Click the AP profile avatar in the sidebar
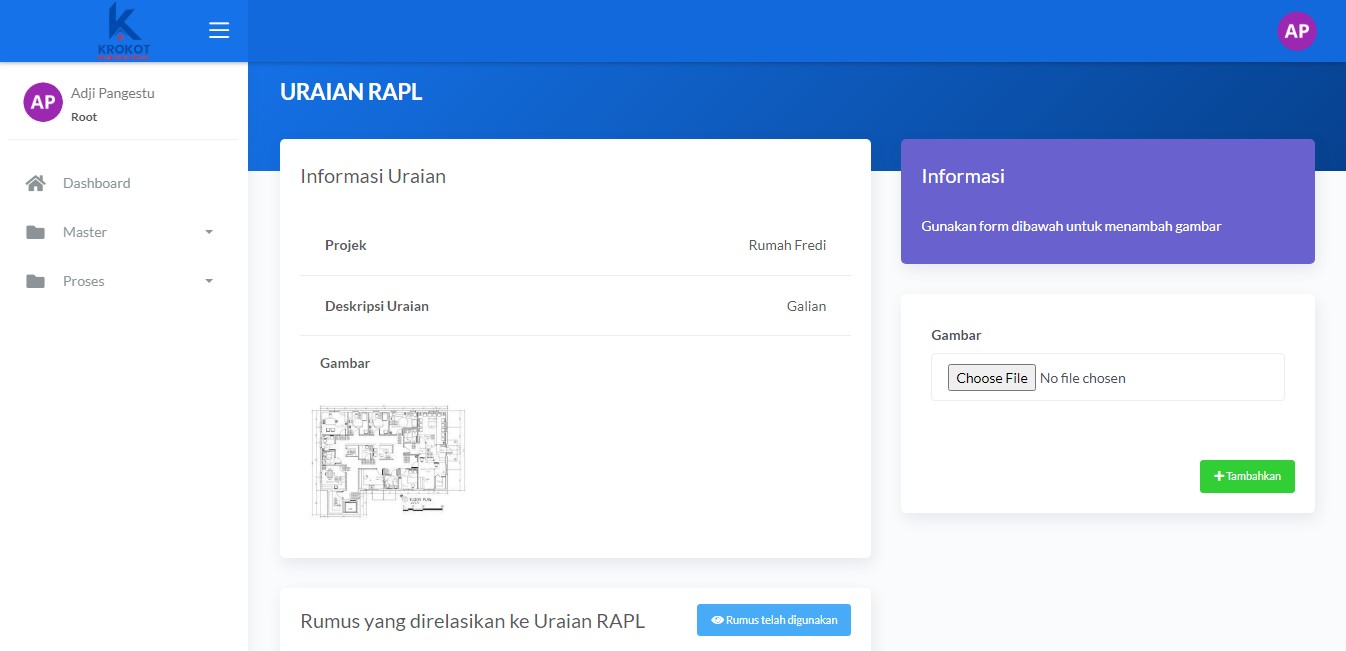Viewport: 1346px width, 651px height. 43,102
